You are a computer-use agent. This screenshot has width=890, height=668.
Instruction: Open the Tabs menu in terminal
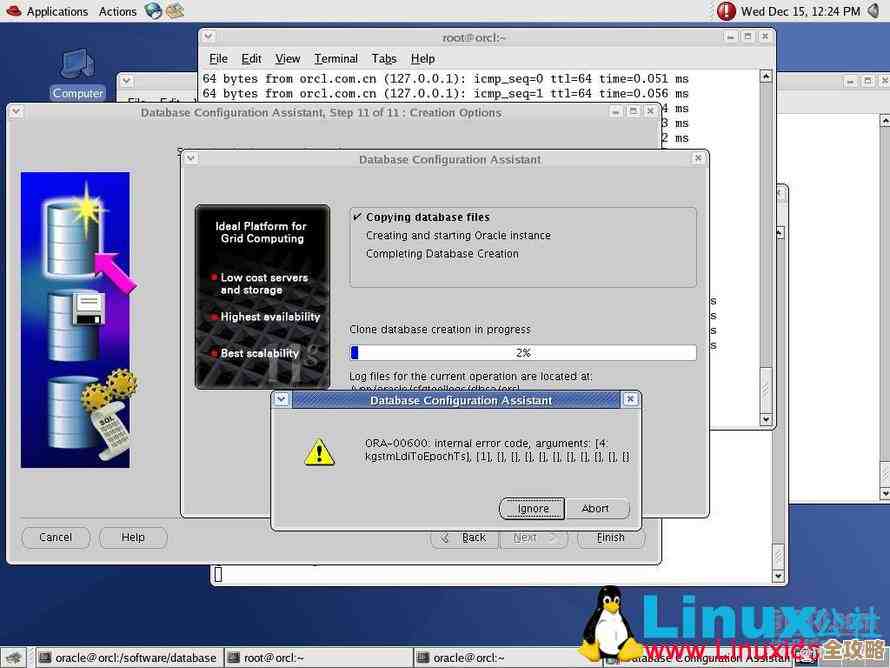point(384,59)
